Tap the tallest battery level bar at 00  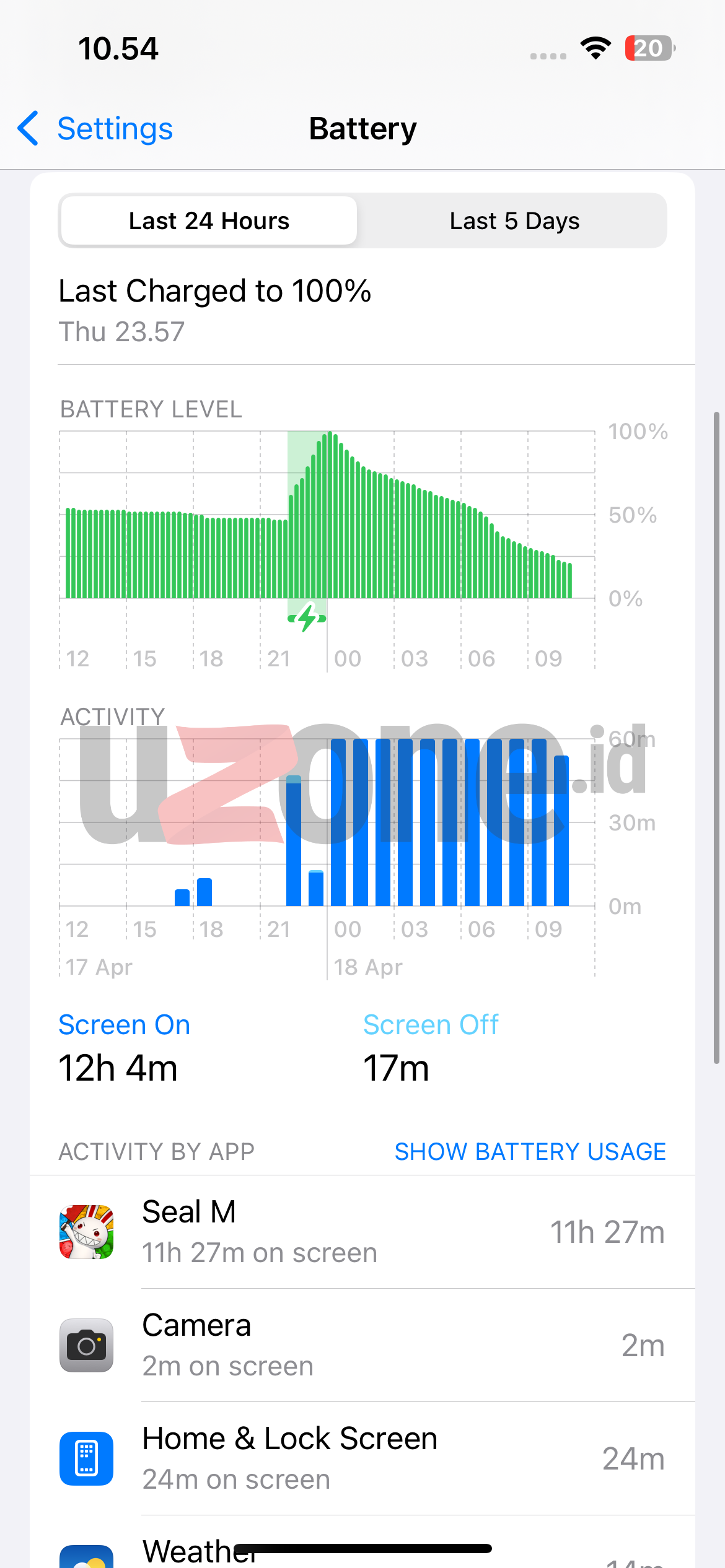[330, 514]
